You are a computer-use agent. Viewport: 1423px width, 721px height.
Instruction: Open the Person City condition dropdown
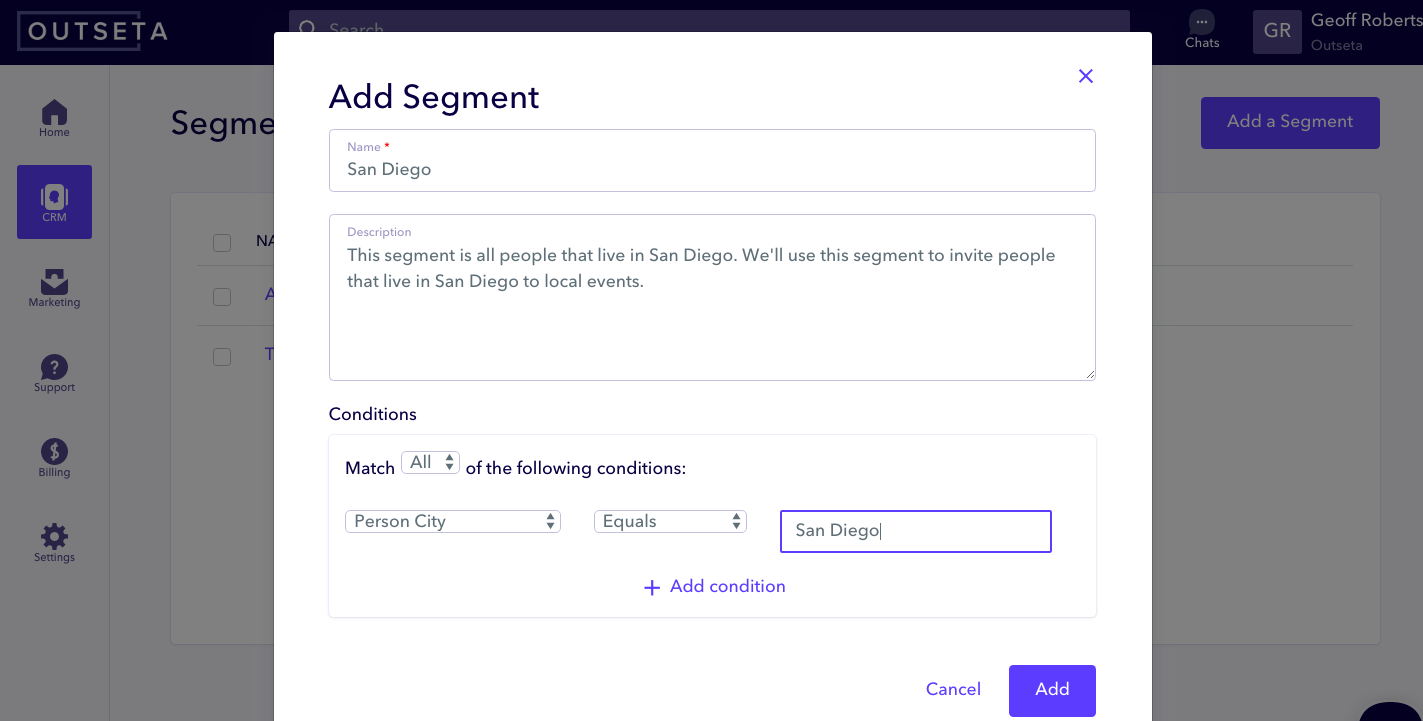(x=452, y=521)
